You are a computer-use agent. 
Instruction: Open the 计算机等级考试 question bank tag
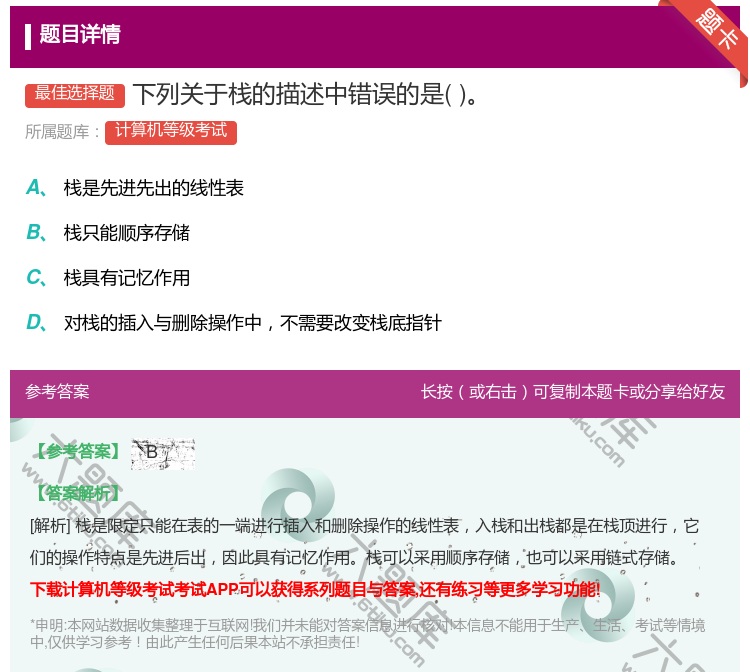(171, 132)
